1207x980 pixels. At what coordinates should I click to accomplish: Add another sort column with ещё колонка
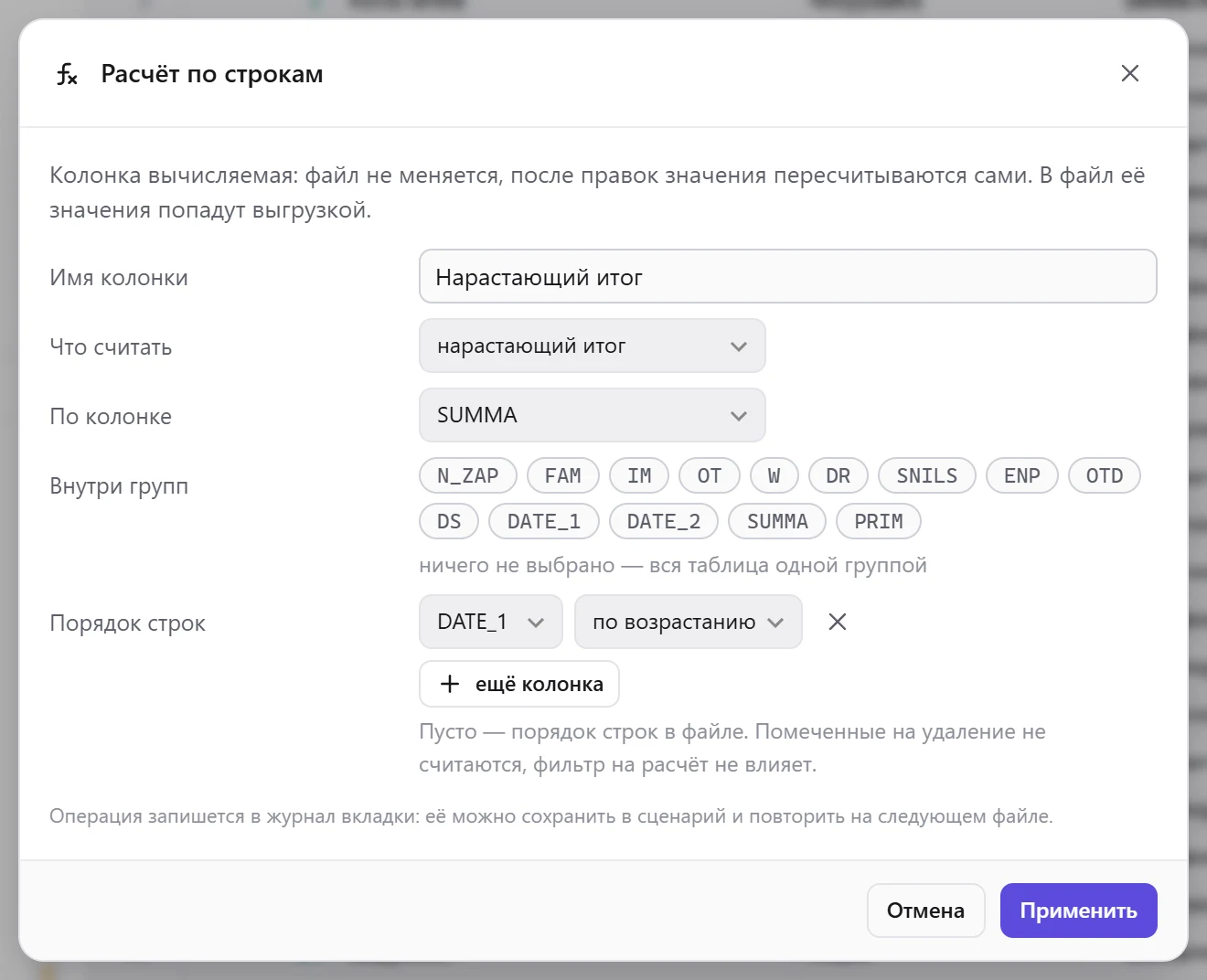pyautogui.click(x=519, y=684)
